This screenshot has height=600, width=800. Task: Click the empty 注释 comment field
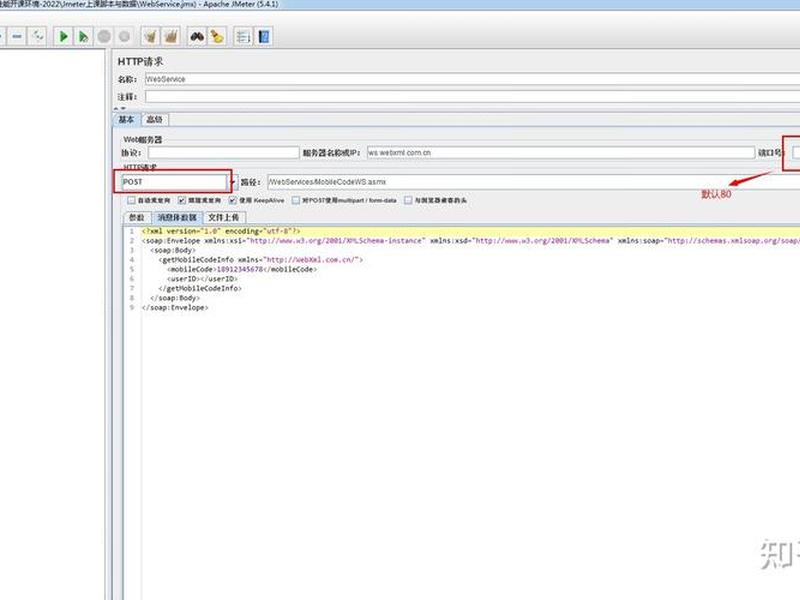pos(472,97)
